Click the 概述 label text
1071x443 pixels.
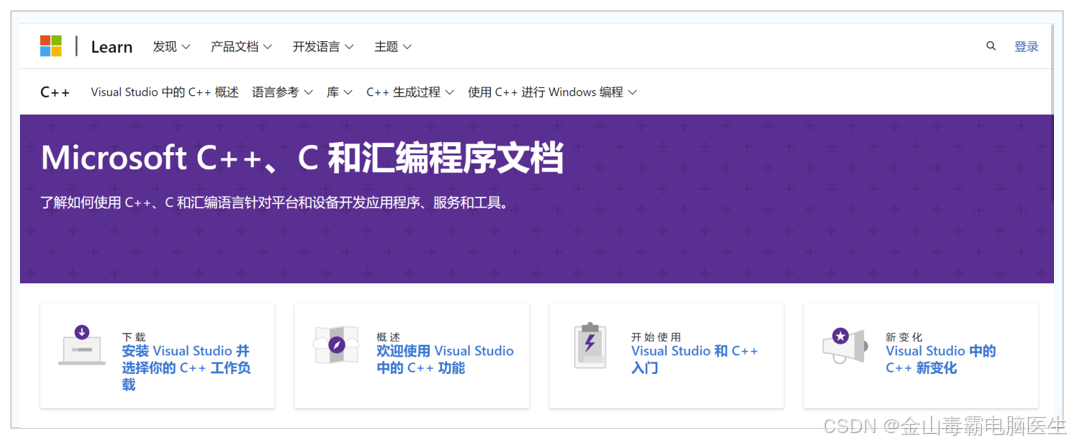pos(388,337)
